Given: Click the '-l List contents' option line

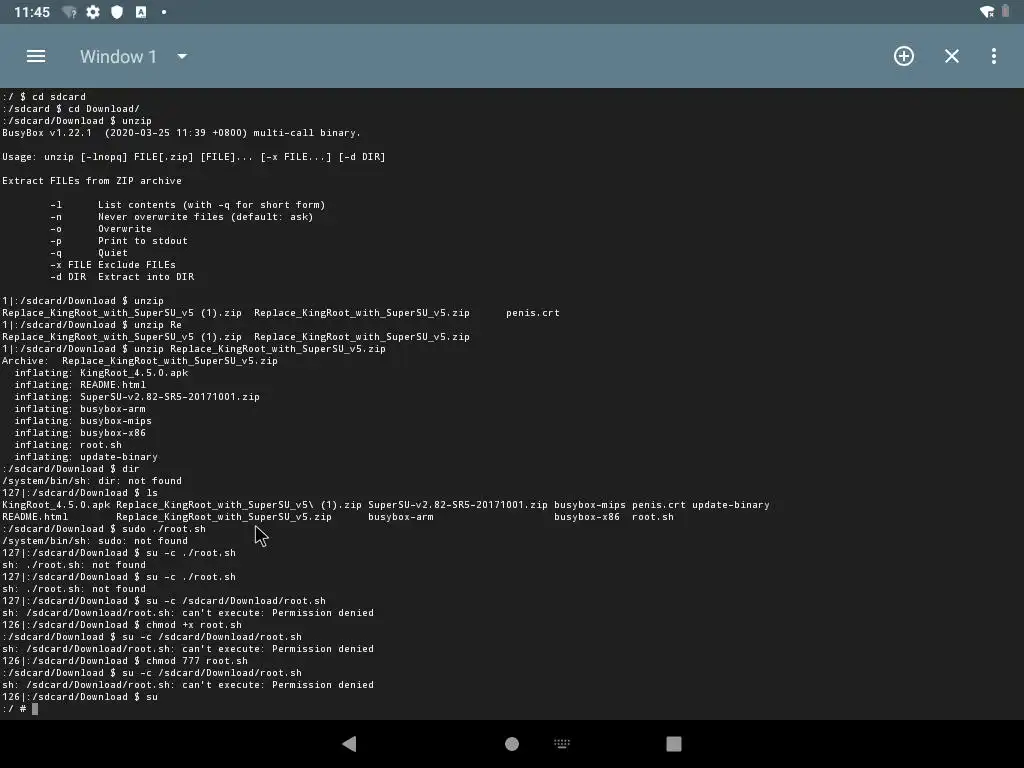Looking at the screenshot, I should coord(187,205).
